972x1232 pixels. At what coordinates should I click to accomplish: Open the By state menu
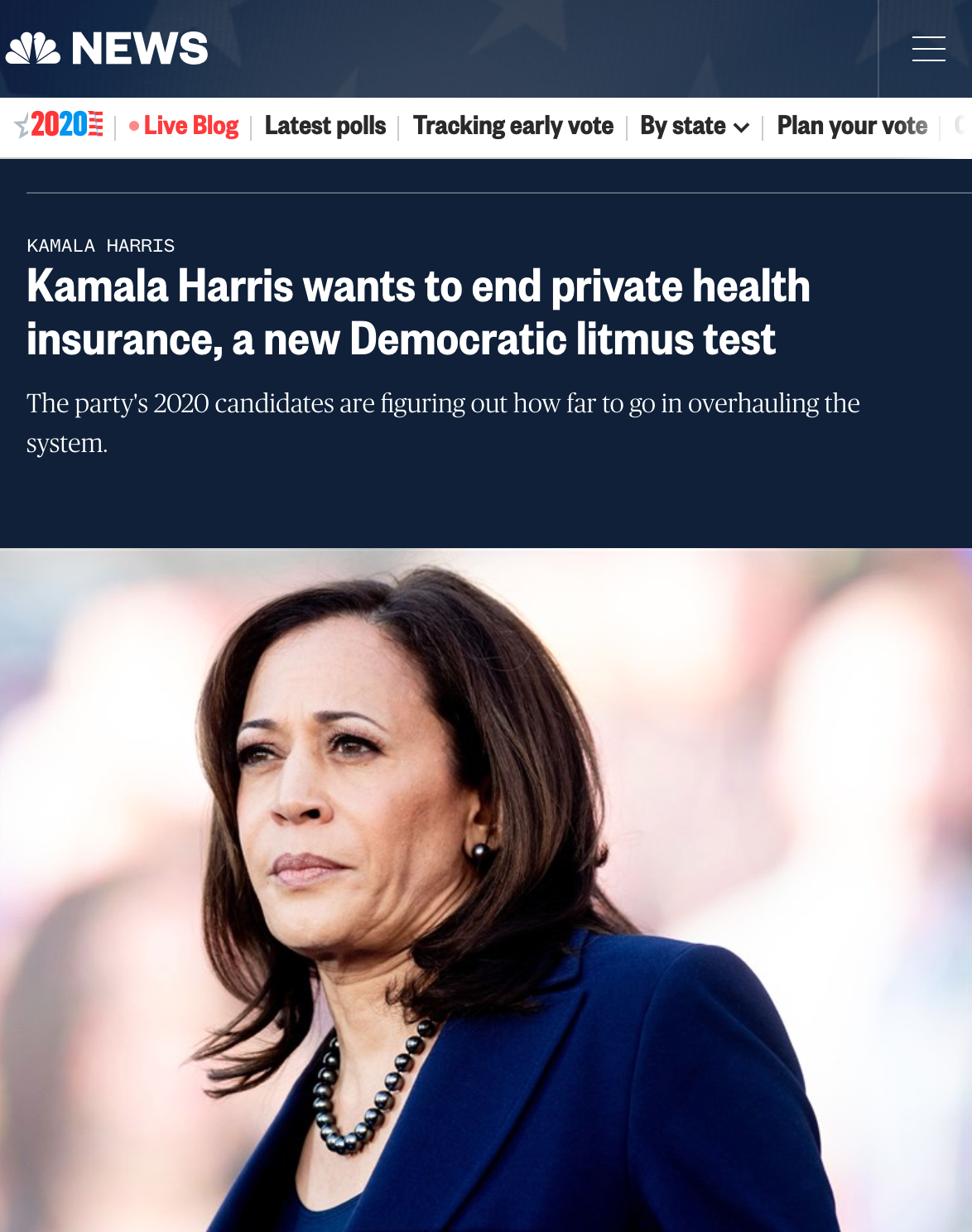tap(695, 126)
